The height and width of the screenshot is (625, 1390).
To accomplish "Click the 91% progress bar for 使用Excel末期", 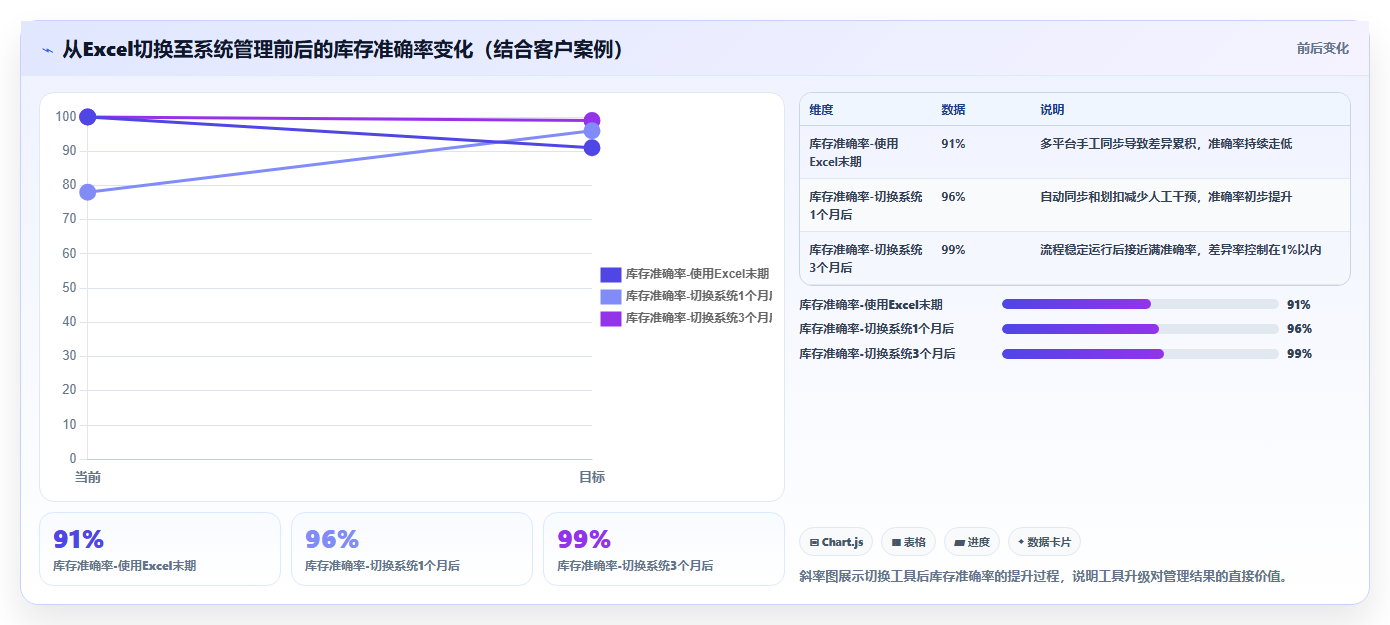I will coord(1140,304).
